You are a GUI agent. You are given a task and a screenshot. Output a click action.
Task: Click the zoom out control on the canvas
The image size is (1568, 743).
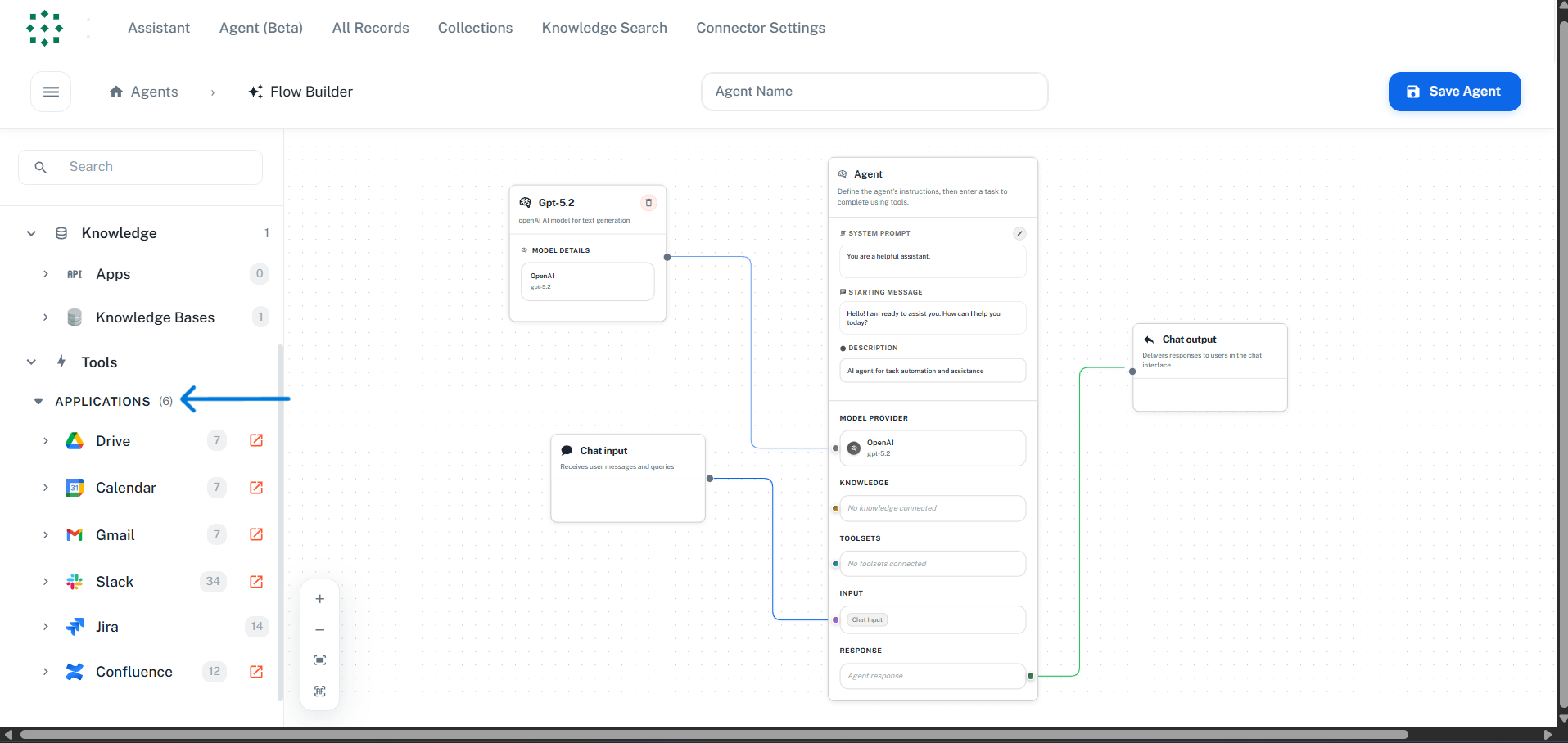tap(319, 629)
